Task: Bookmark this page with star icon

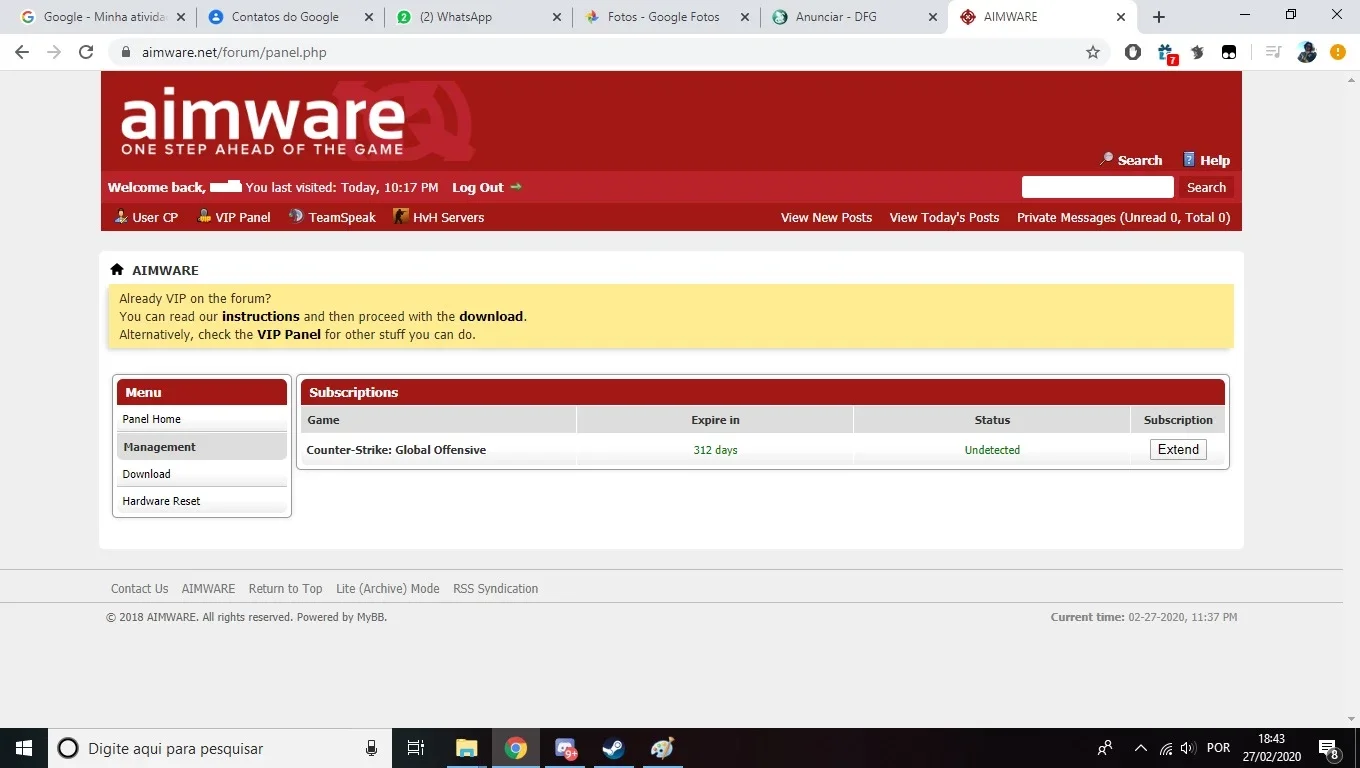Action: (1093, 52)
